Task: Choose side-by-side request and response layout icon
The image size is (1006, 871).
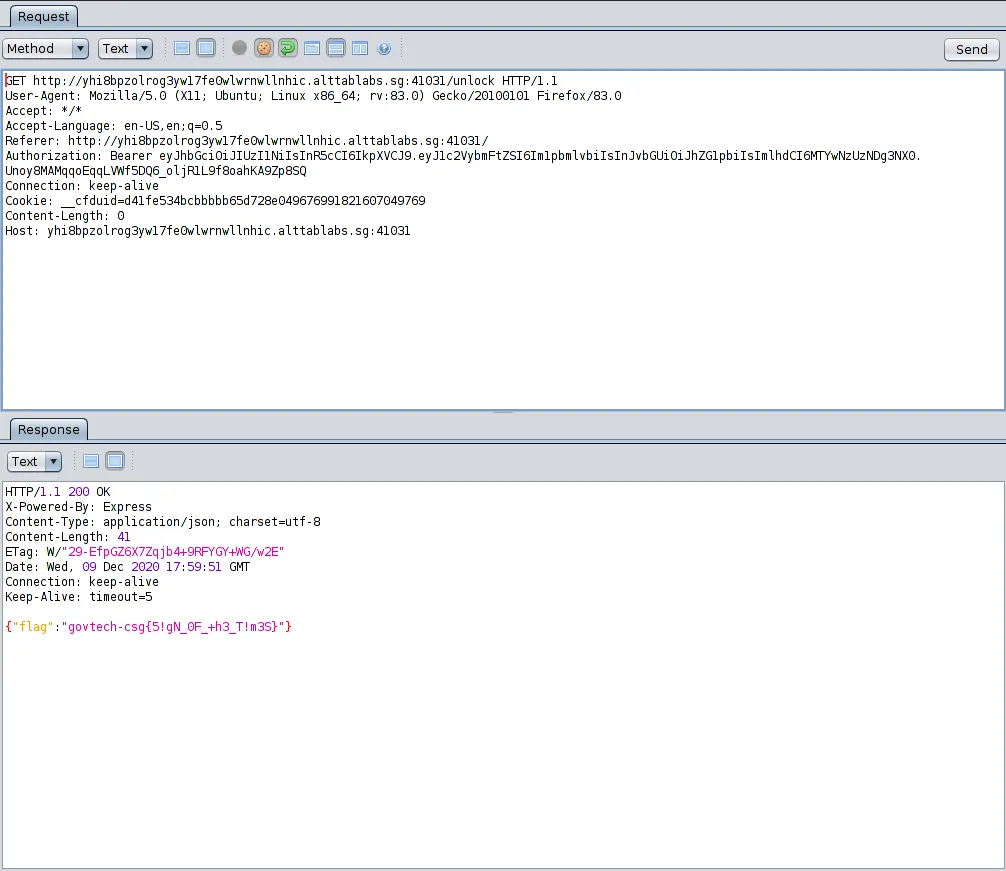Action: (360, 48)
